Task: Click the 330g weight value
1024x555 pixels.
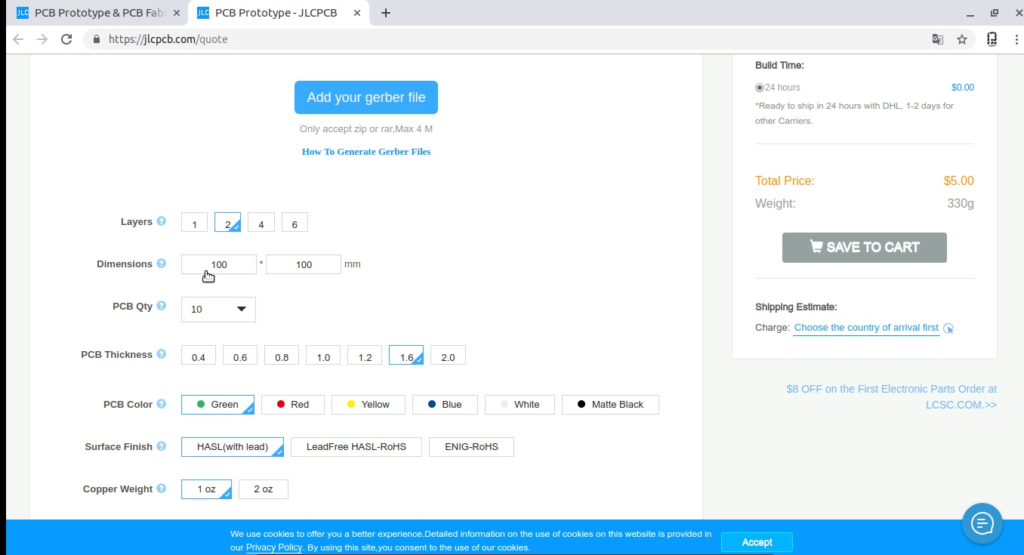Action: coord(960,204)
